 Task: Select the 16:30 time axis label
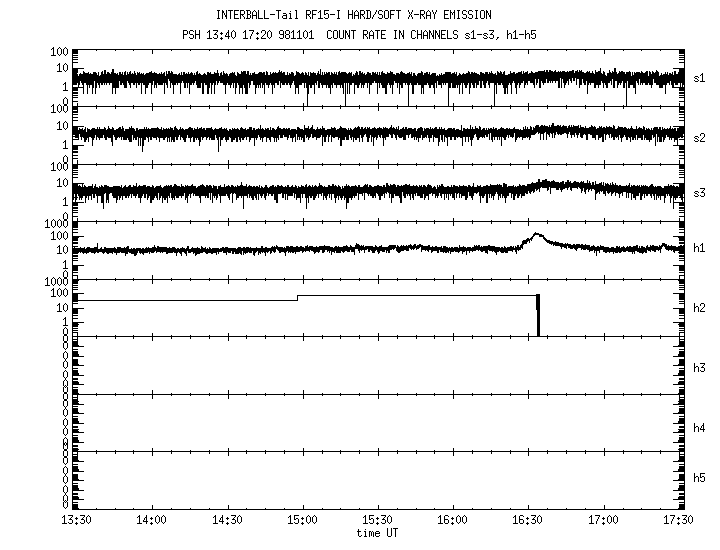coord(528,520)
